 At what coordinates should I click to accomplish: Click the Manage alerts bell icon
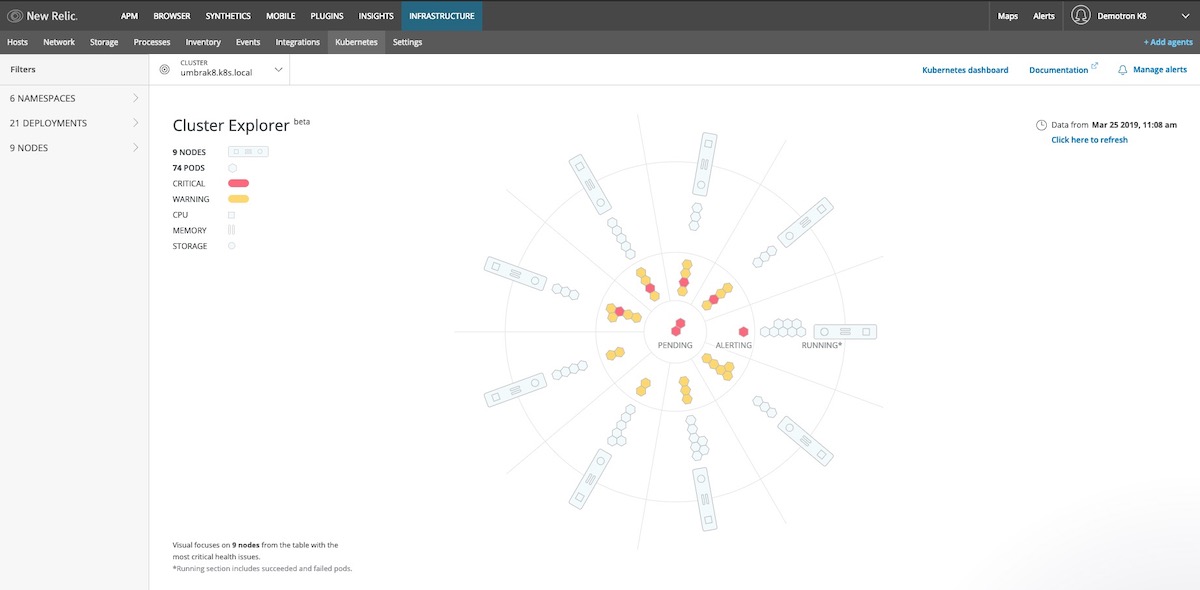1122,70
